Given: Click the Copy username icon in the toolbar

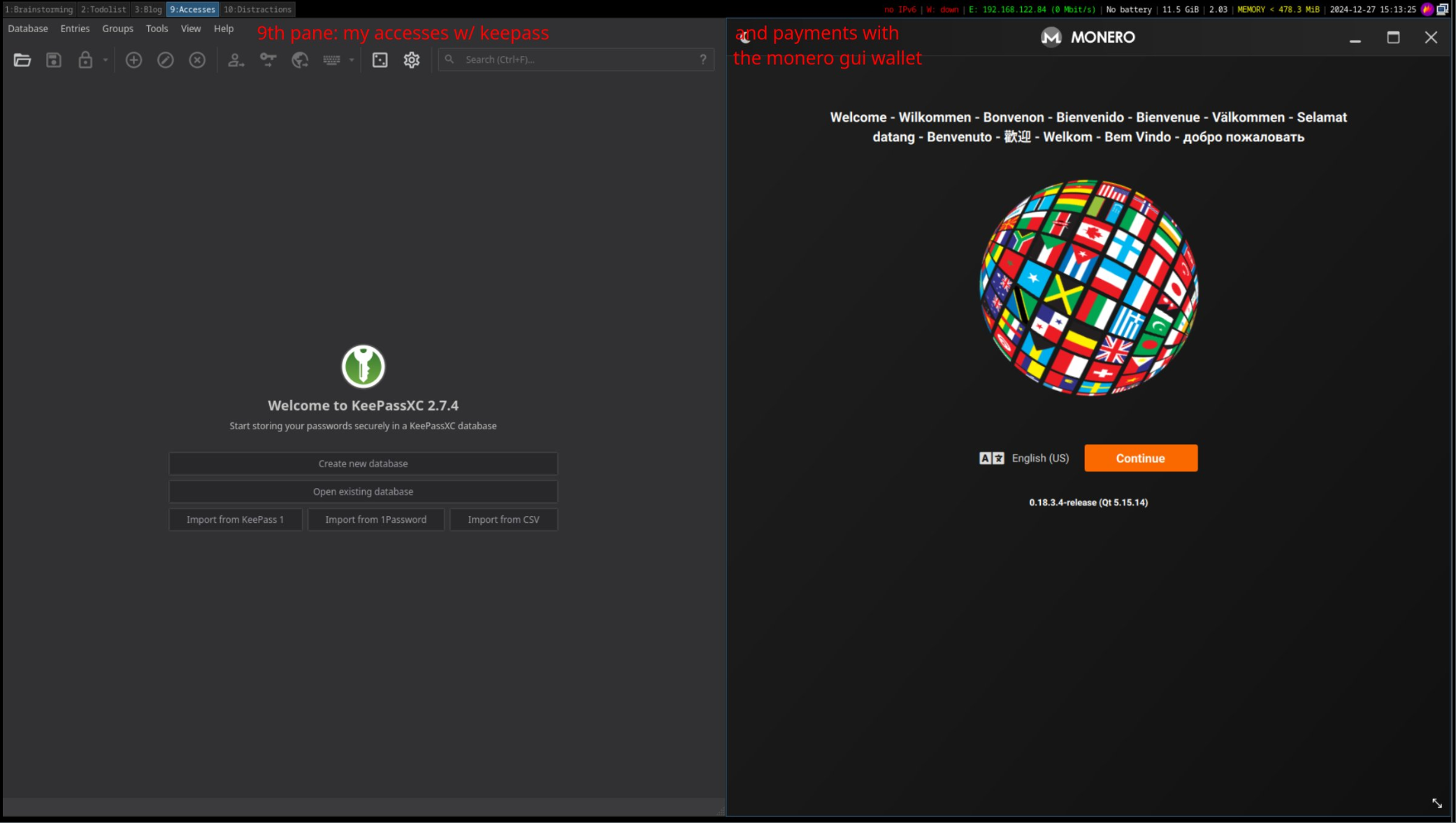Looking at the screenshot, I should coord(236,60).
